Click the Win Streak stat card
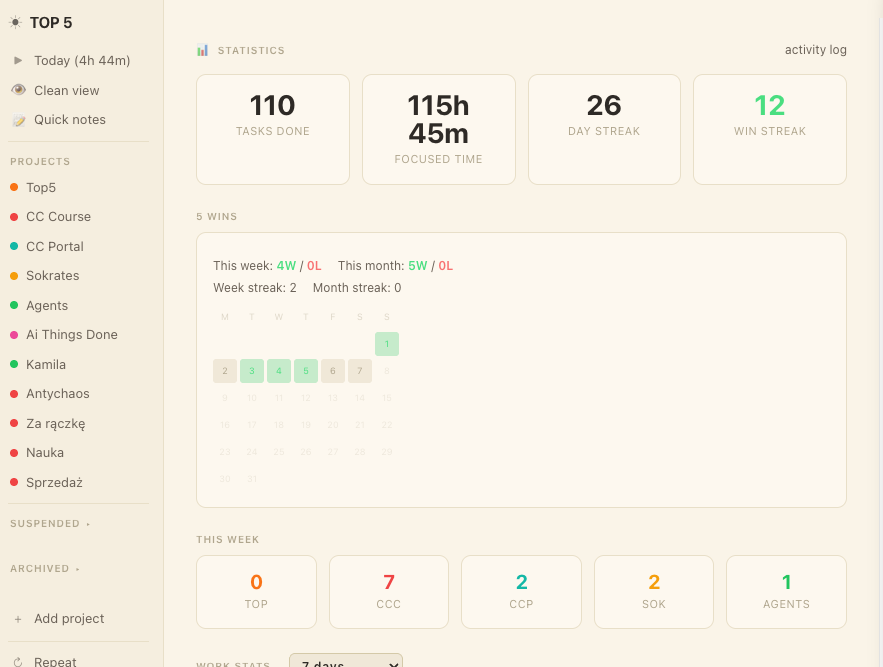Viewport: 883px width, 667px height. point(769,129)
